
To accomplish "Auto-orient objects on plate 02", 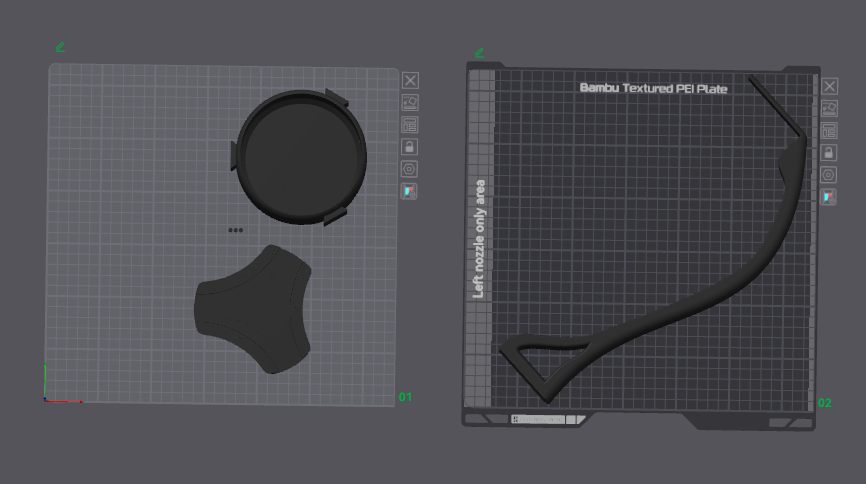I will point(830,108).
